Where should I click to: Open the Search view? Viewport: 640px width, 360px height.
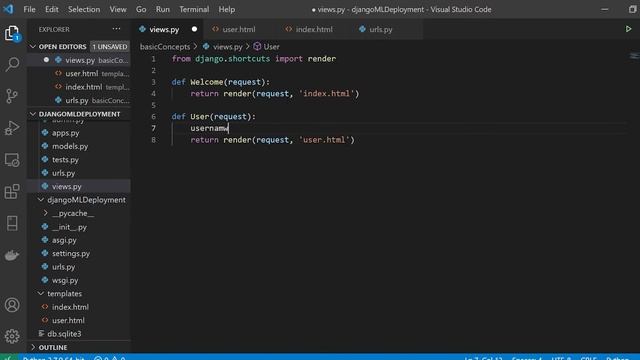point(12,64)
